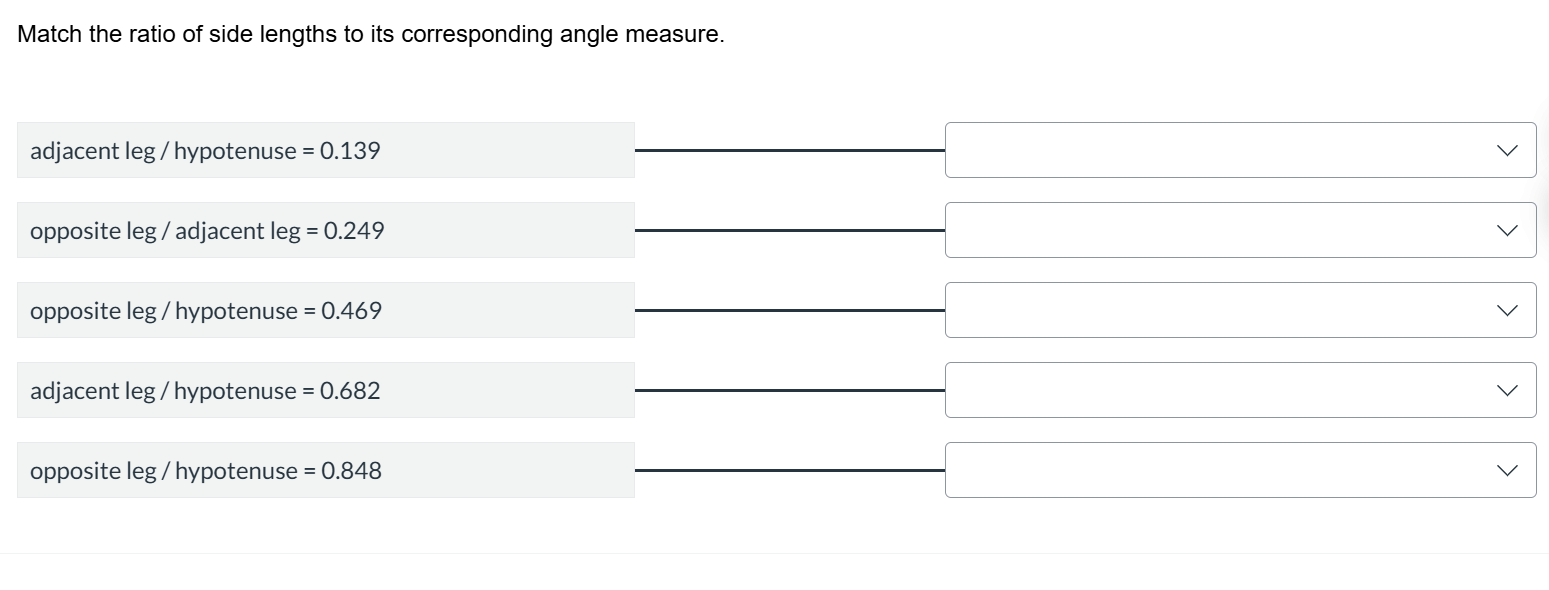
Task: Open dropdown for adjacent leg / hypotenuse = 0.139
Action: point(1240,150)
